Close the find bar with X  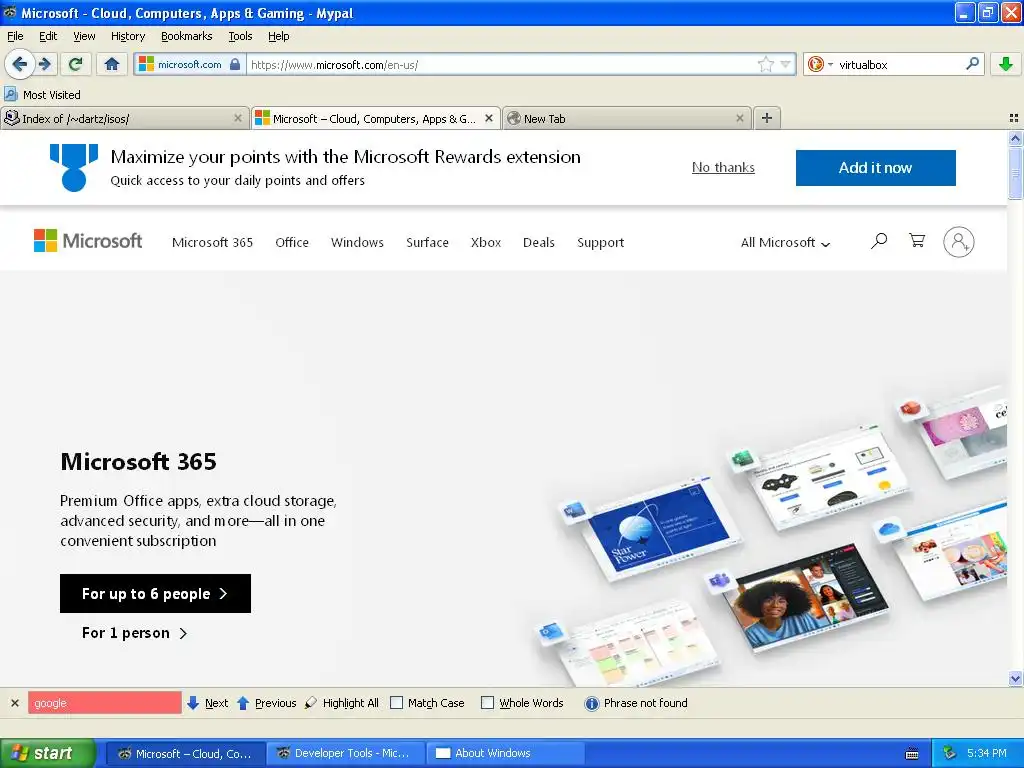tap(14, 703)
